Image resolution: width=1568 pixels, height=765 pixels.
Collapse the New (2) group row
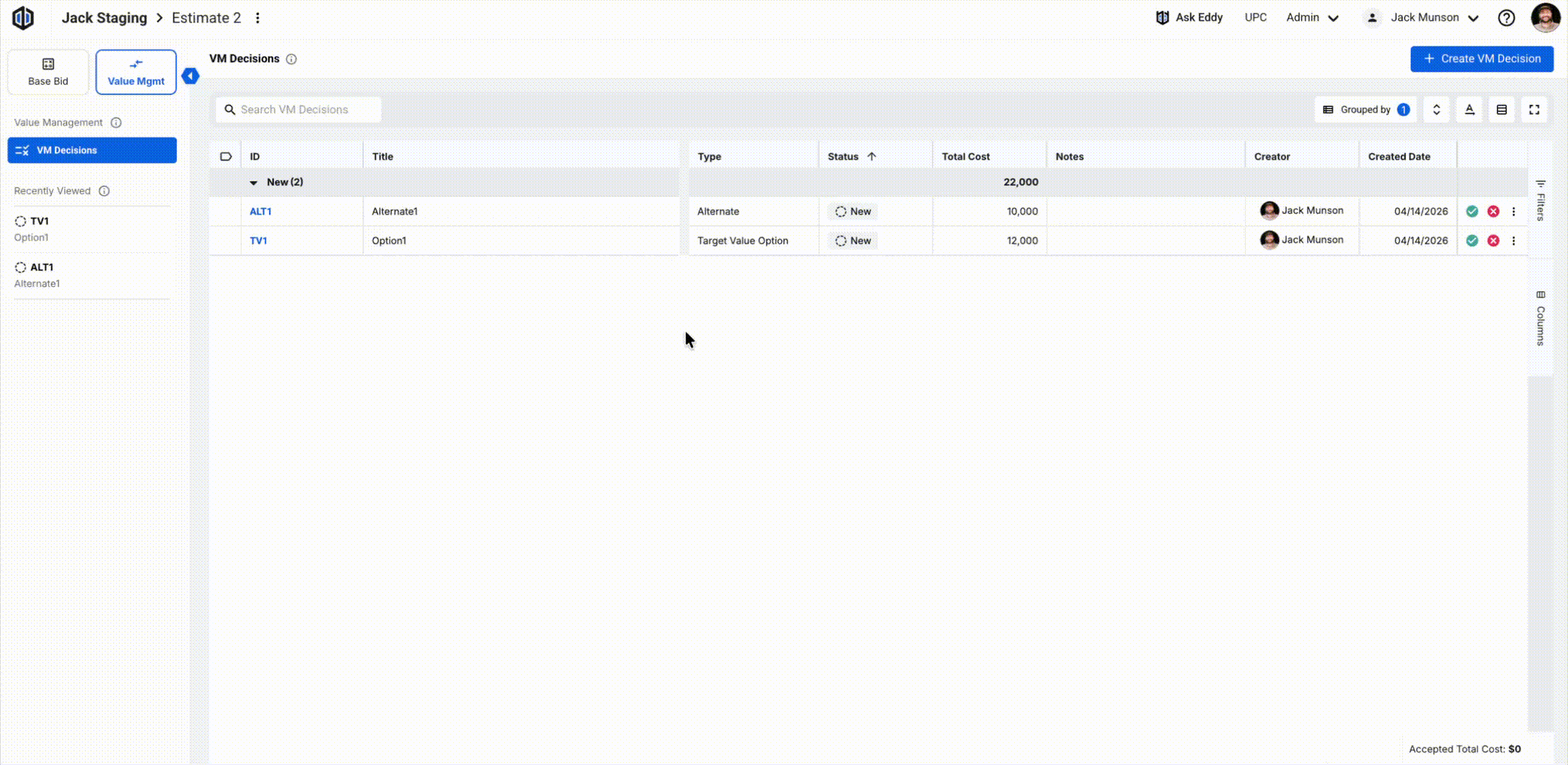click(254, 183)
